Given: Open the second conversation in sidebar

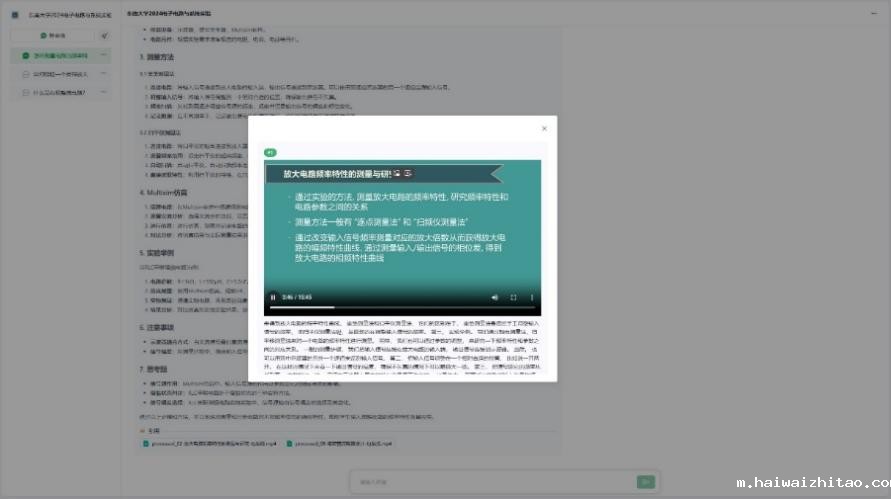Looking at the screenshot, I should tap(58, 74).
